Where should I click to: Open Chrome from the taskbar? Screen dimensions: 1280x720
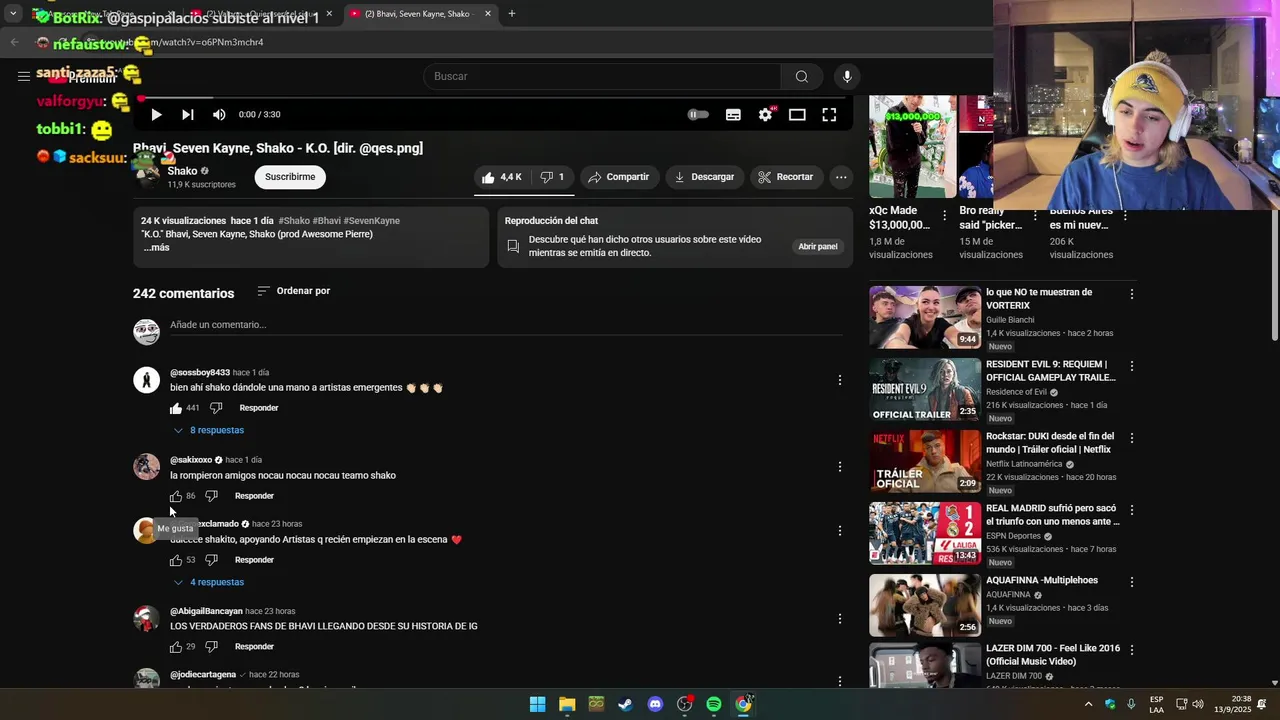pyautogui.click(x=743, y=704)
